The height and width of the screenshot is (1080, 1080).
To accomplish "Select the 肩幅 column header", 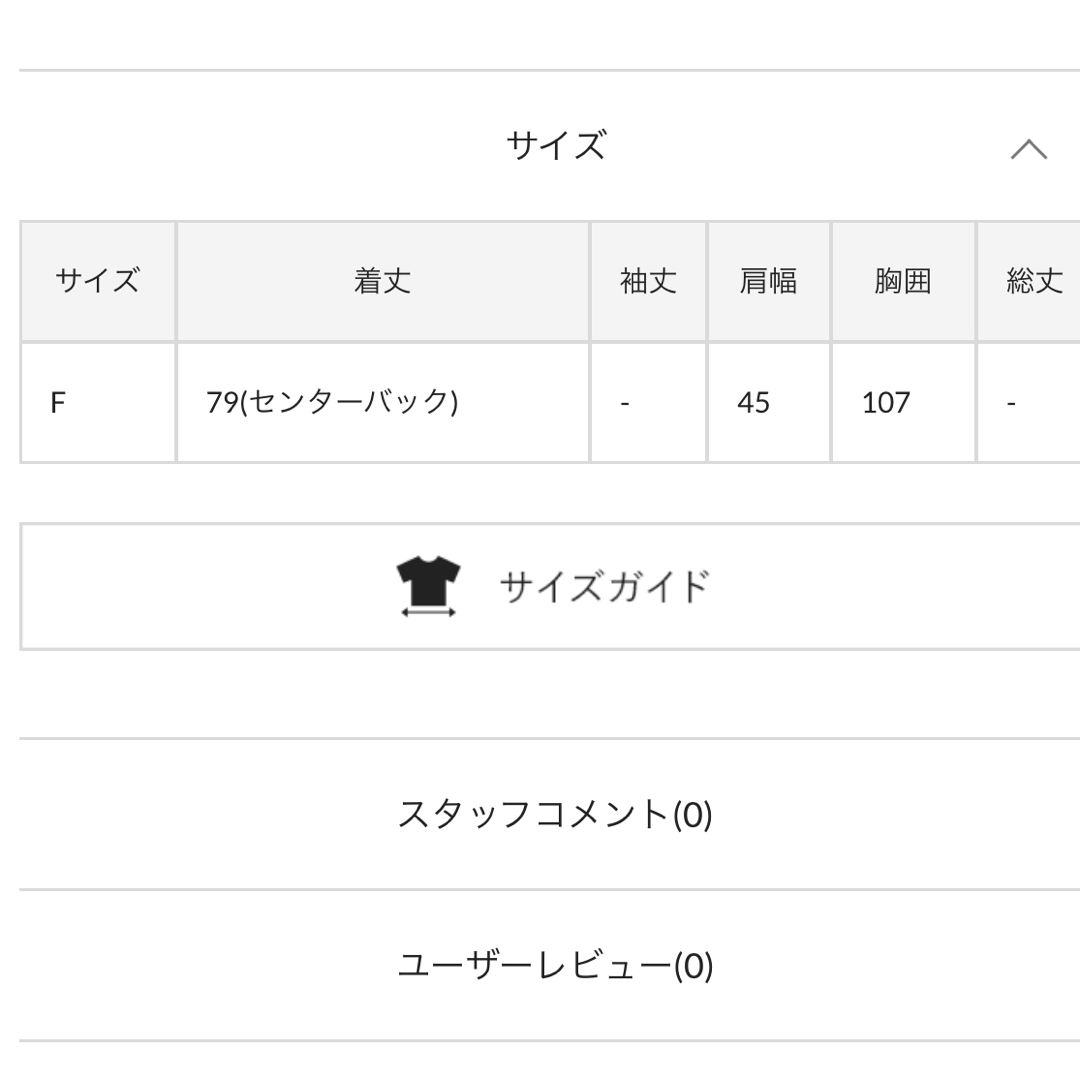I will tap(769, 282).
